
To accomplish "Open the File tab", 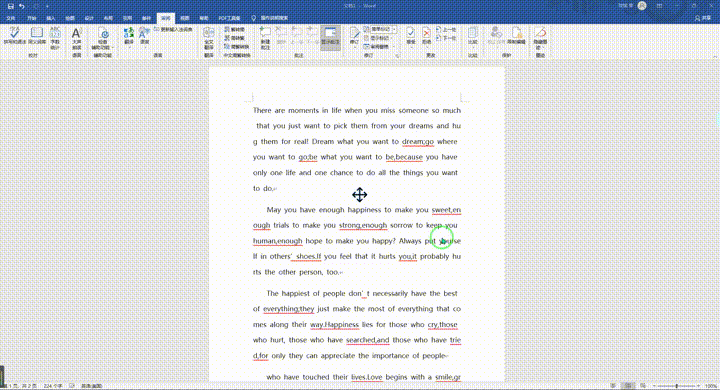I will [x=11, y=18].
